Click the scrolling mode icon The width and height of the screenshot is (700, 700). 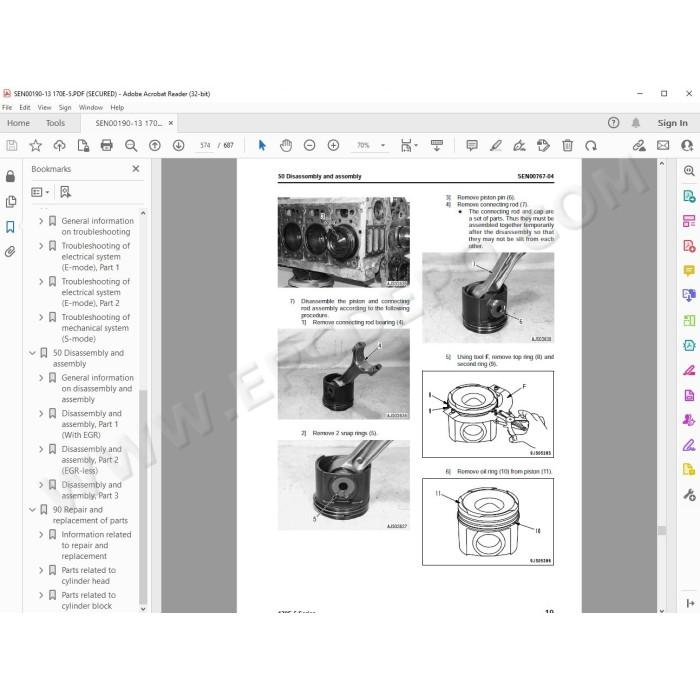[437, 146]
